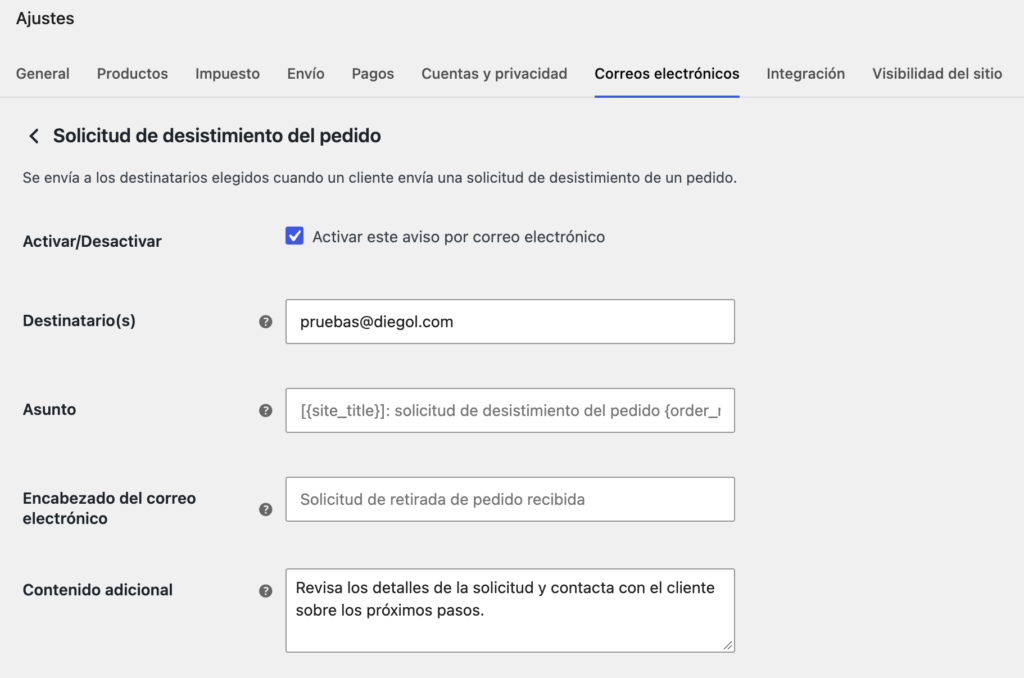Viewport: 1024px width, 678px height.
Task: Click the 'Encabezado del correo electrónico' label
Action: click(109, 508)
